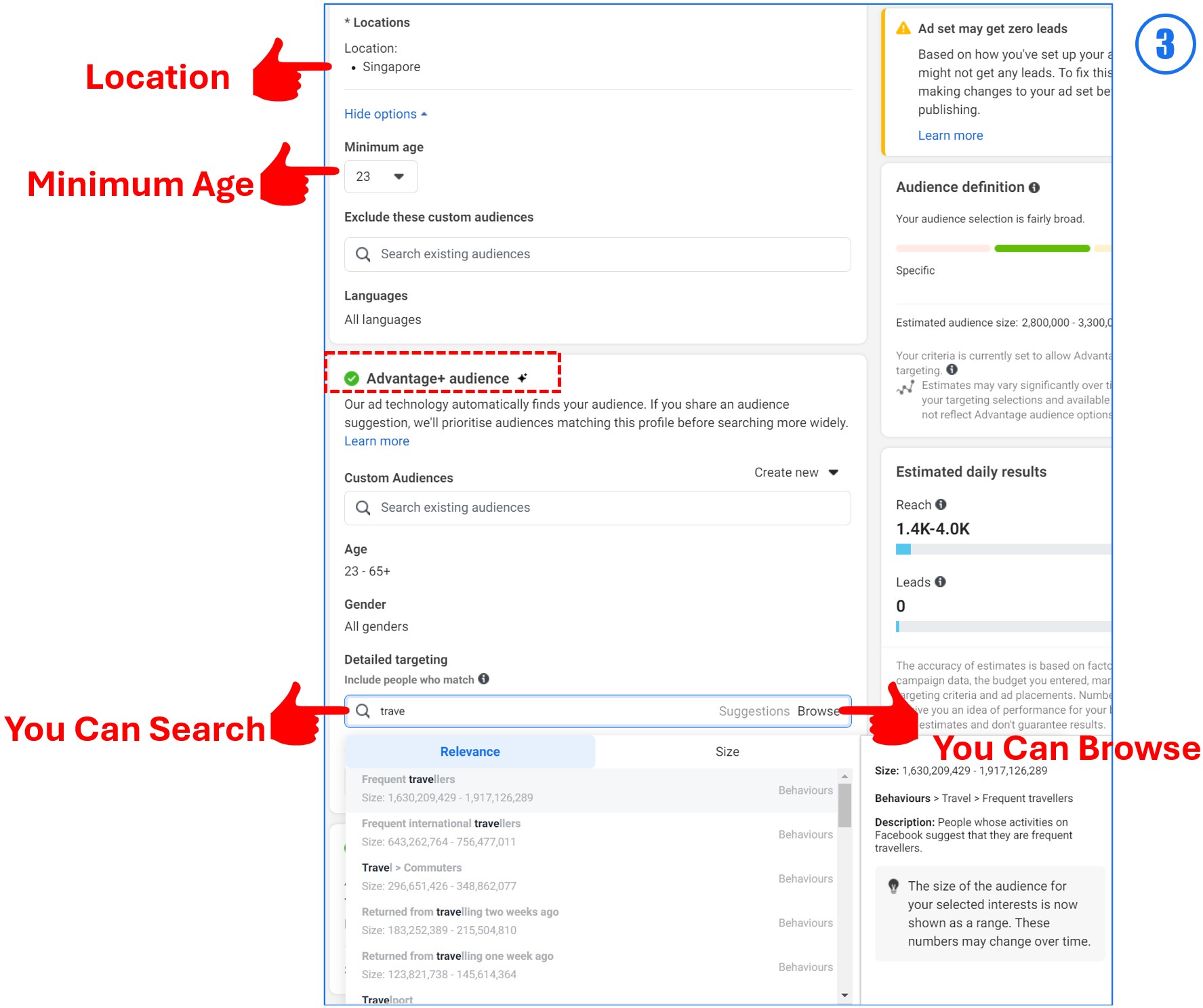Click the Exclude custom audiences search field
1203x1008 pixels.
(596, 254)
